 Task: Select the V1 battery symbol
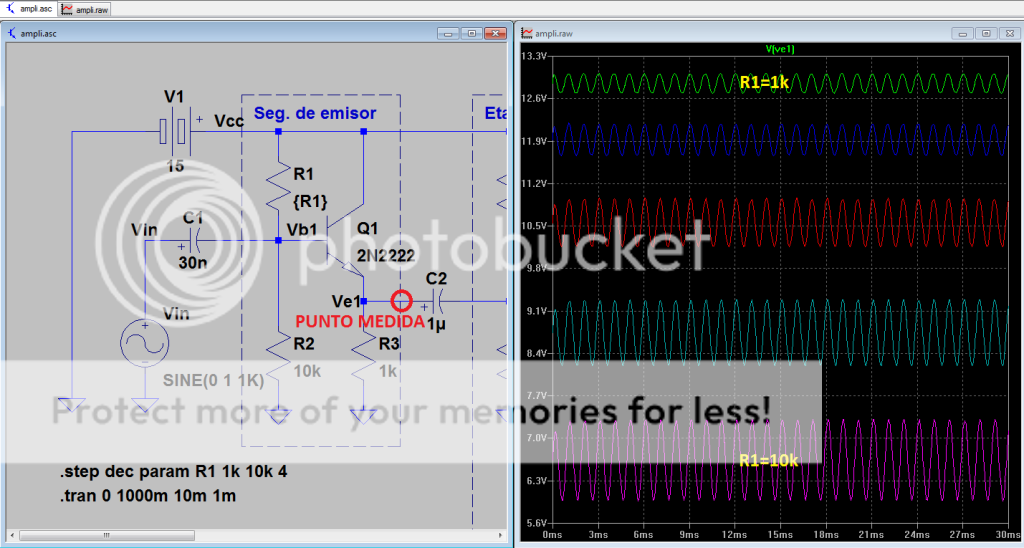click(x=174, y=132)
